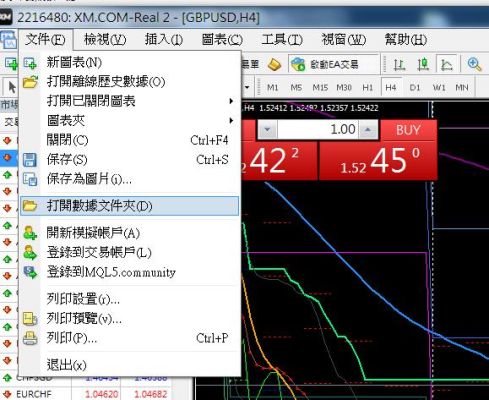The image size is (489, 400).
Task: Click the BUY button
Action: [408, 130]
